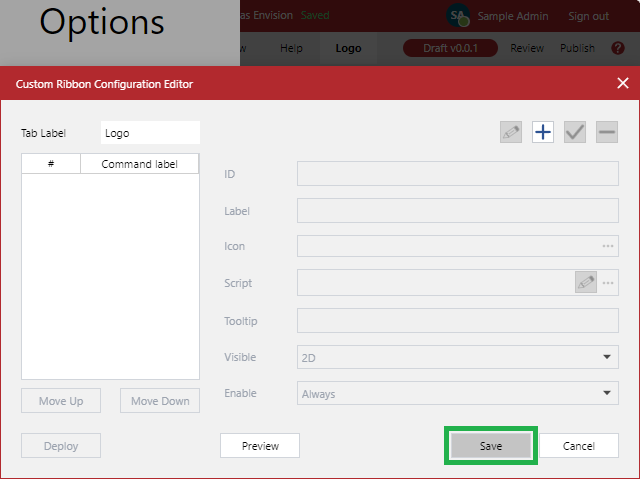Open the Icon field browse ellipsis
This screenshot has width=640, height=479.
click(x=607, y=246)
